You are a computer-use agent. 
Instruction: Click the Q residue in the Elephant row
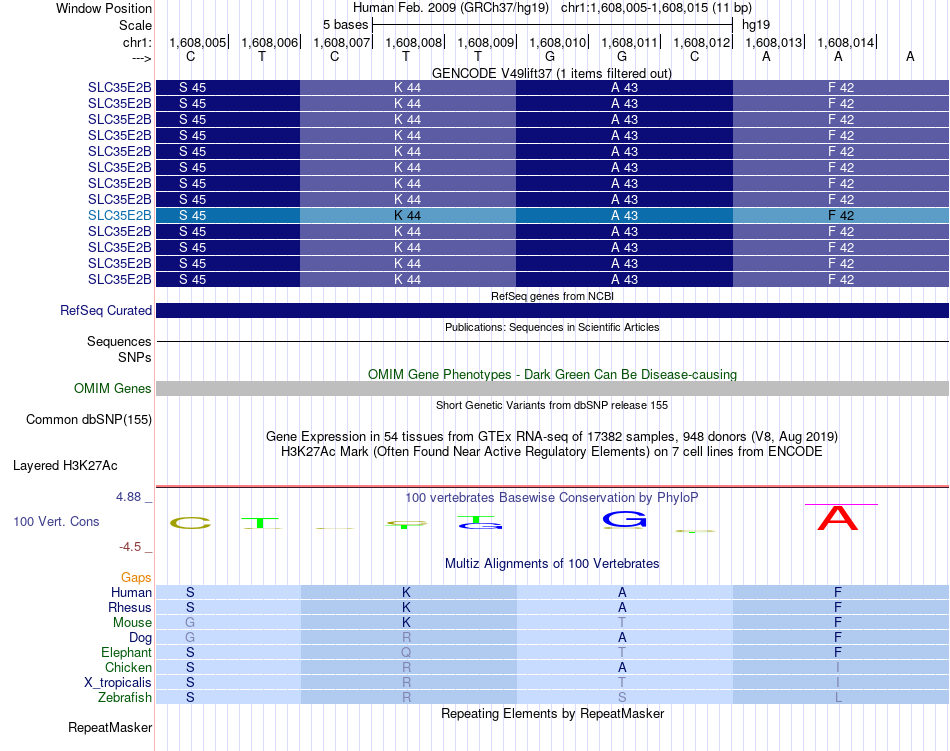click(x=406, y=652)
